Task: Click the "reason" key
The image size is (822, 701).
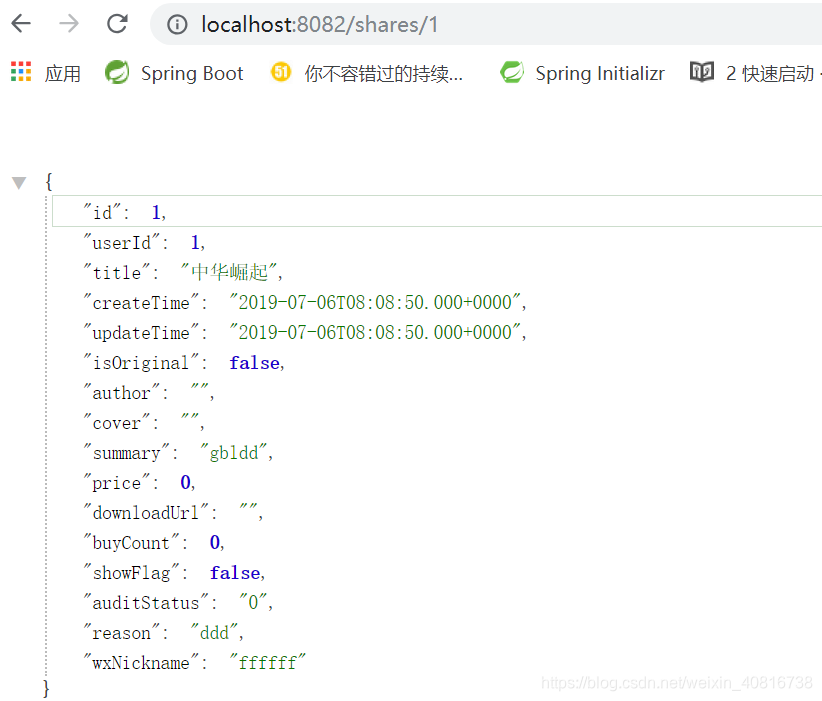Action: pyautogui.click(x=122, y=633)
